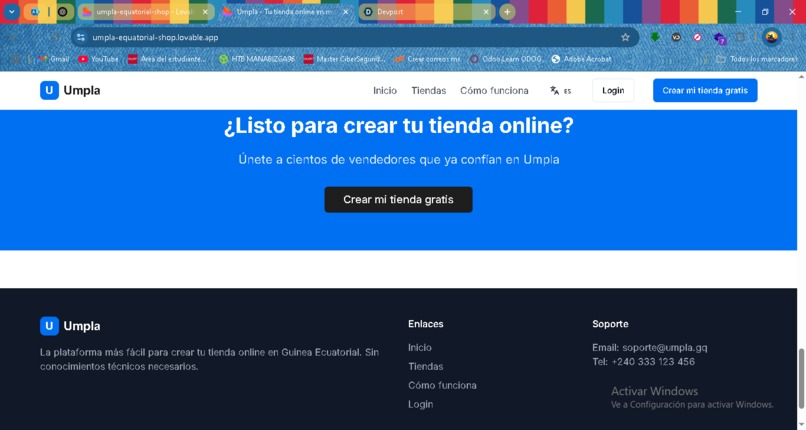Click the Umpla brand name in header
The width and height of the screenshot is (806, 430).
pos(82,90)
